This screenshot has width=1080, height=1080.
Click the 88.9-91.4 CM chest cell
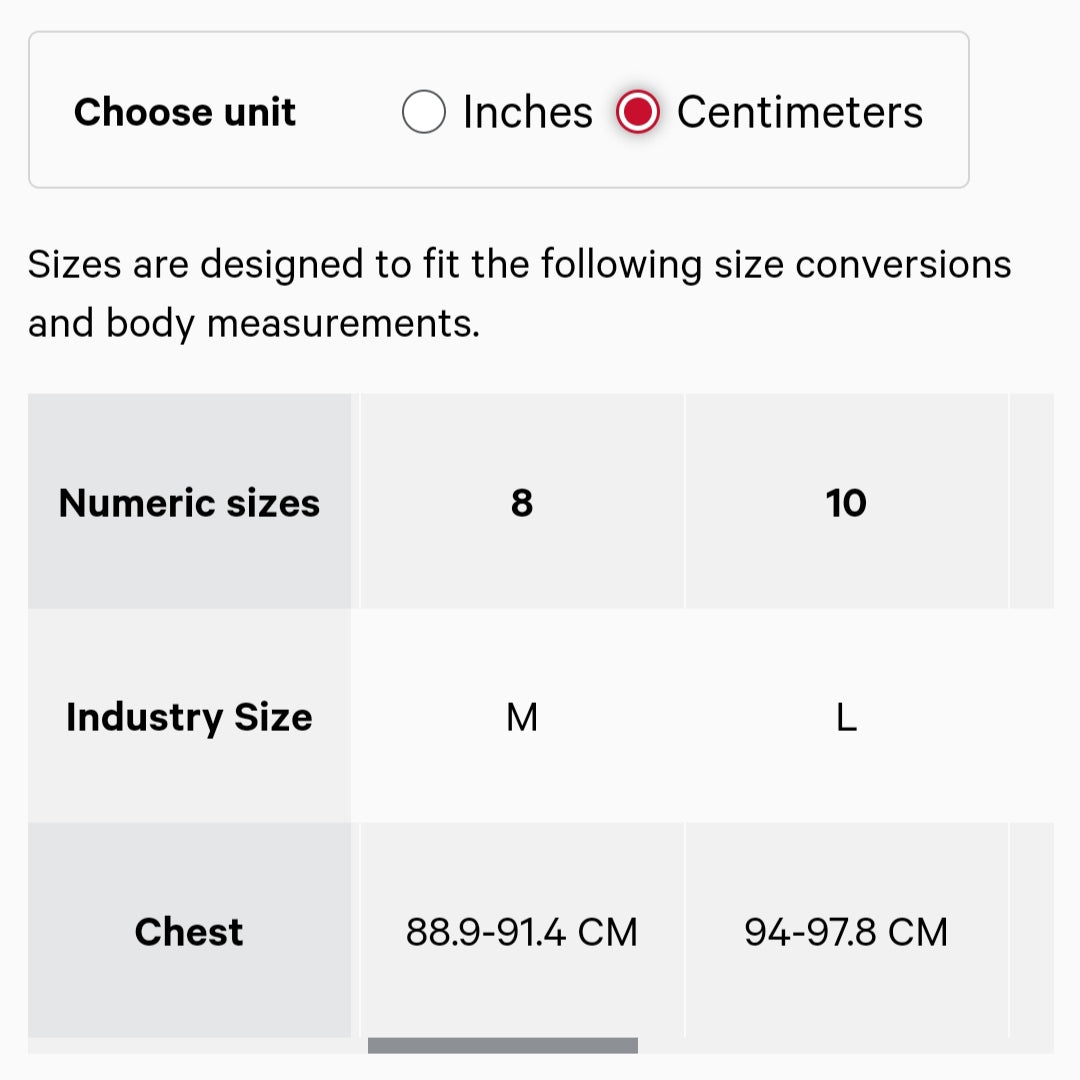522,931
